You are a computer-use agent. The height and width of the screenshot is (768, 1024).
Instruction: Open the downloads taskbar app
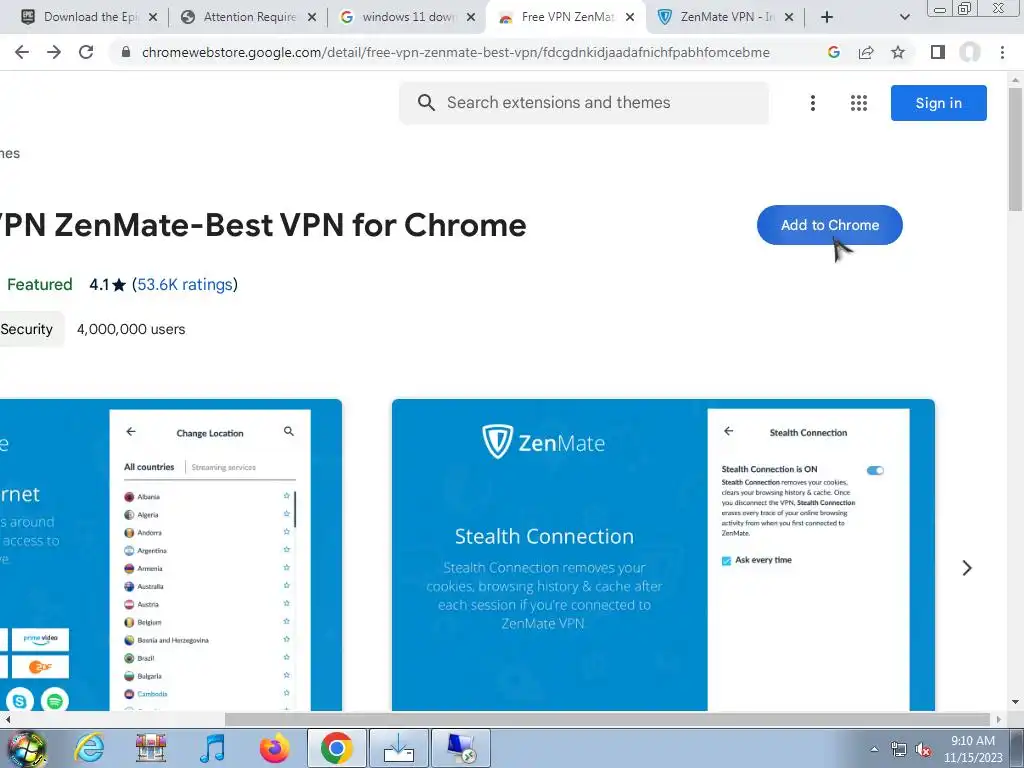(x=398, y=748)
